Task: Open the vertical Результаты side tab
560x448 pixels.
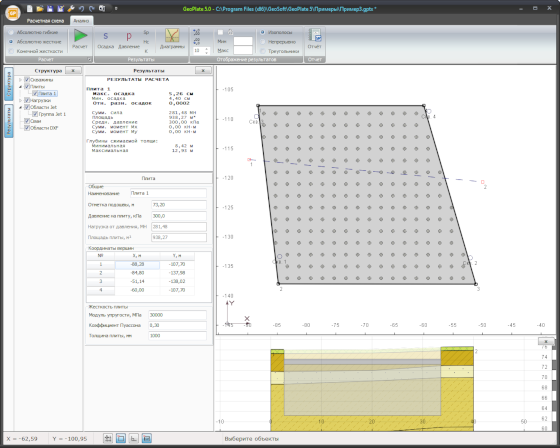Action: 9,120
